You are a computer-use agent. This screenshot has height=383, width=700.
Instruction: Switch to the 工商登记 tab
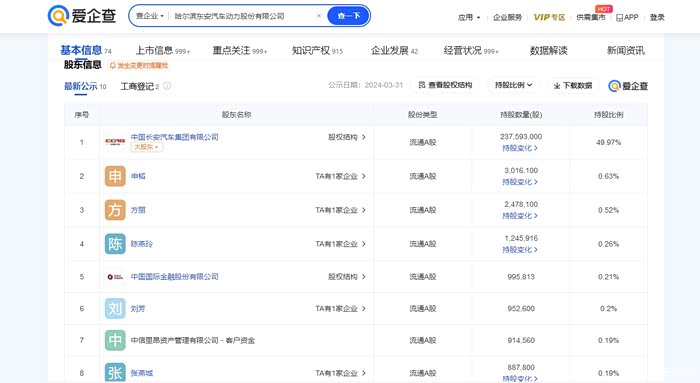139,86
